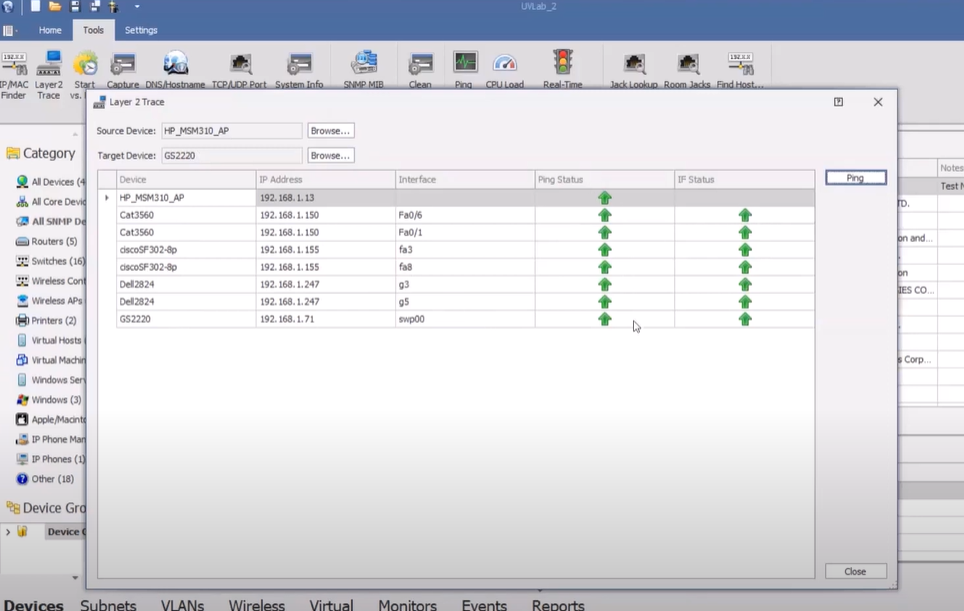Image resolution: width=964 pixels, height=611 pixels.
Task: Expand the HP_MSM310_AP row arrow
Action: point(107,198)
